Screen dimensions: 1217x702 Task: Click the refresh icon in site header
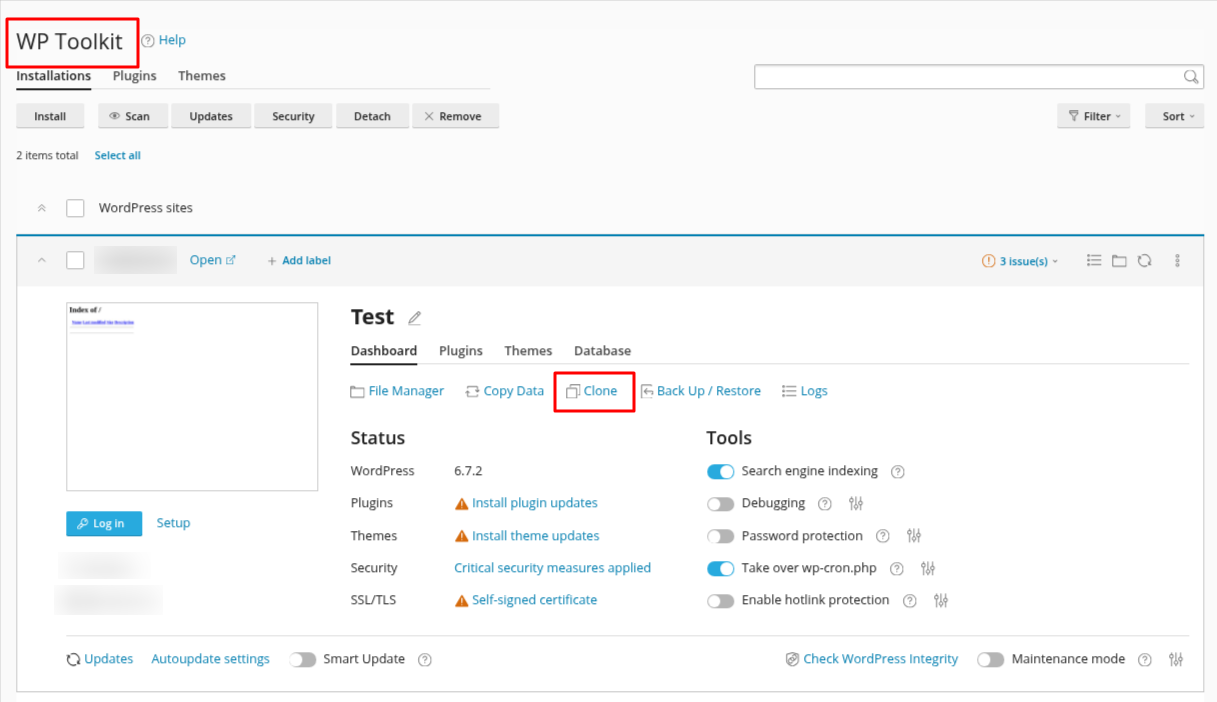(x=1144, y=261)
